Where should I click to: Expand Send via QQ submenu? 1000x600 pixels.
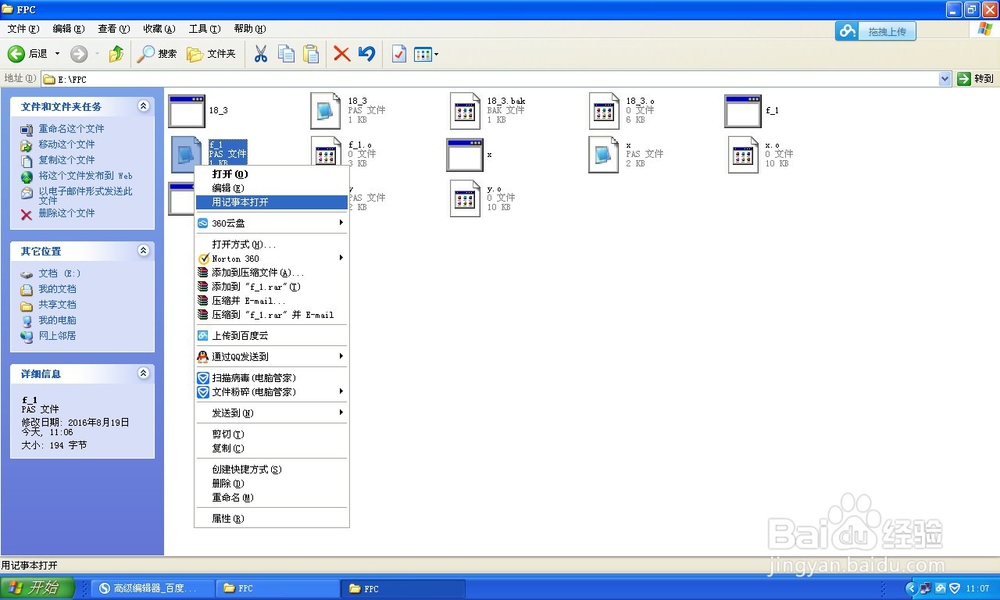[x=272, y=356]
